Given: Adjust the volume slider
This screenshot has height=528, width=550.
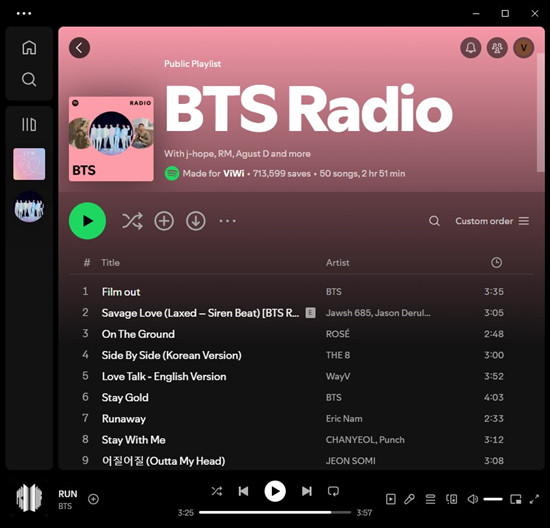Looking at the screenshot, I should 493,499.
